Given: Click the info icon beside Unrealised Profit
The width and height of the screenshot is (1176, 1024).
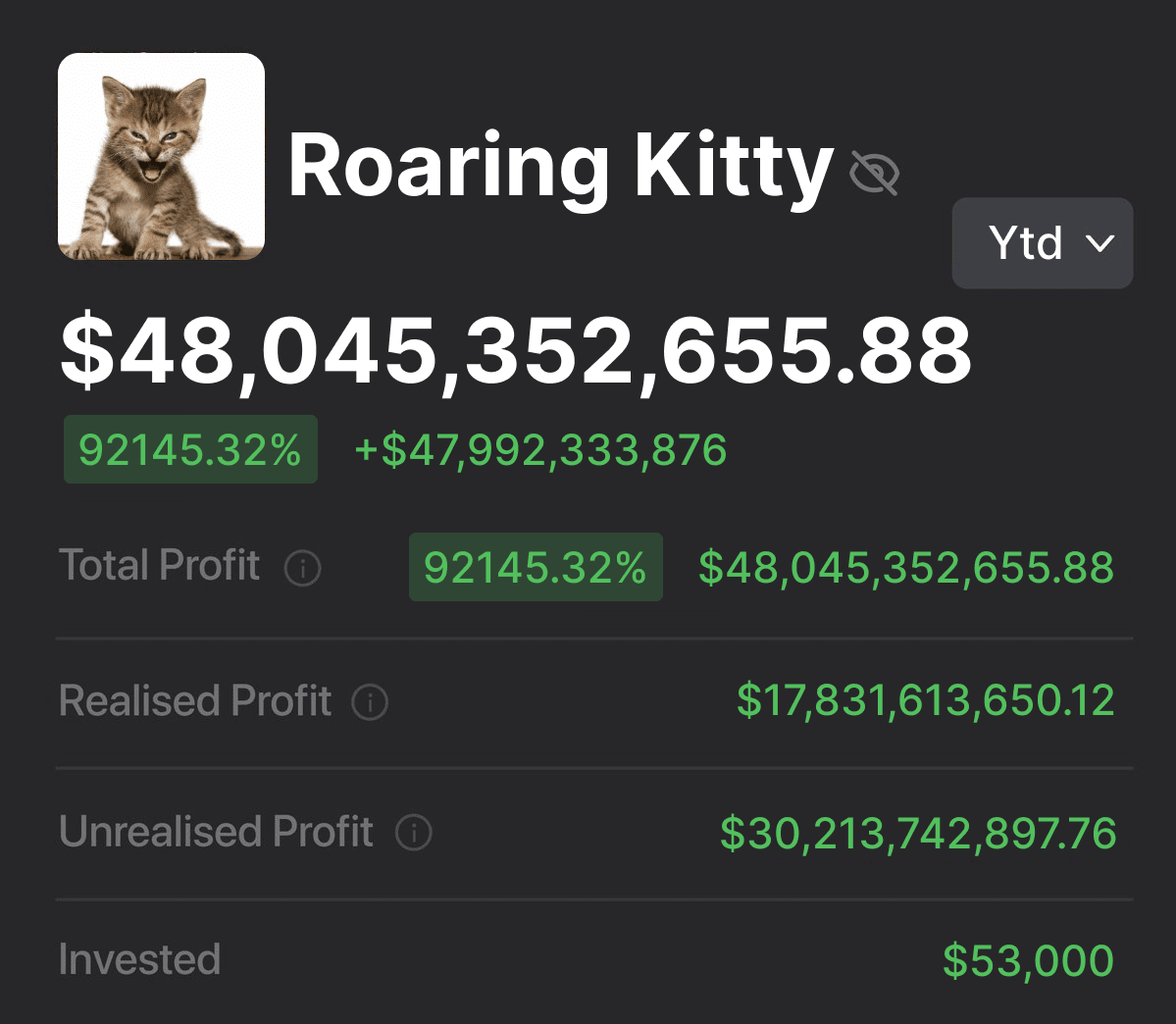Looking at the screenshot, I should [413, 833].
